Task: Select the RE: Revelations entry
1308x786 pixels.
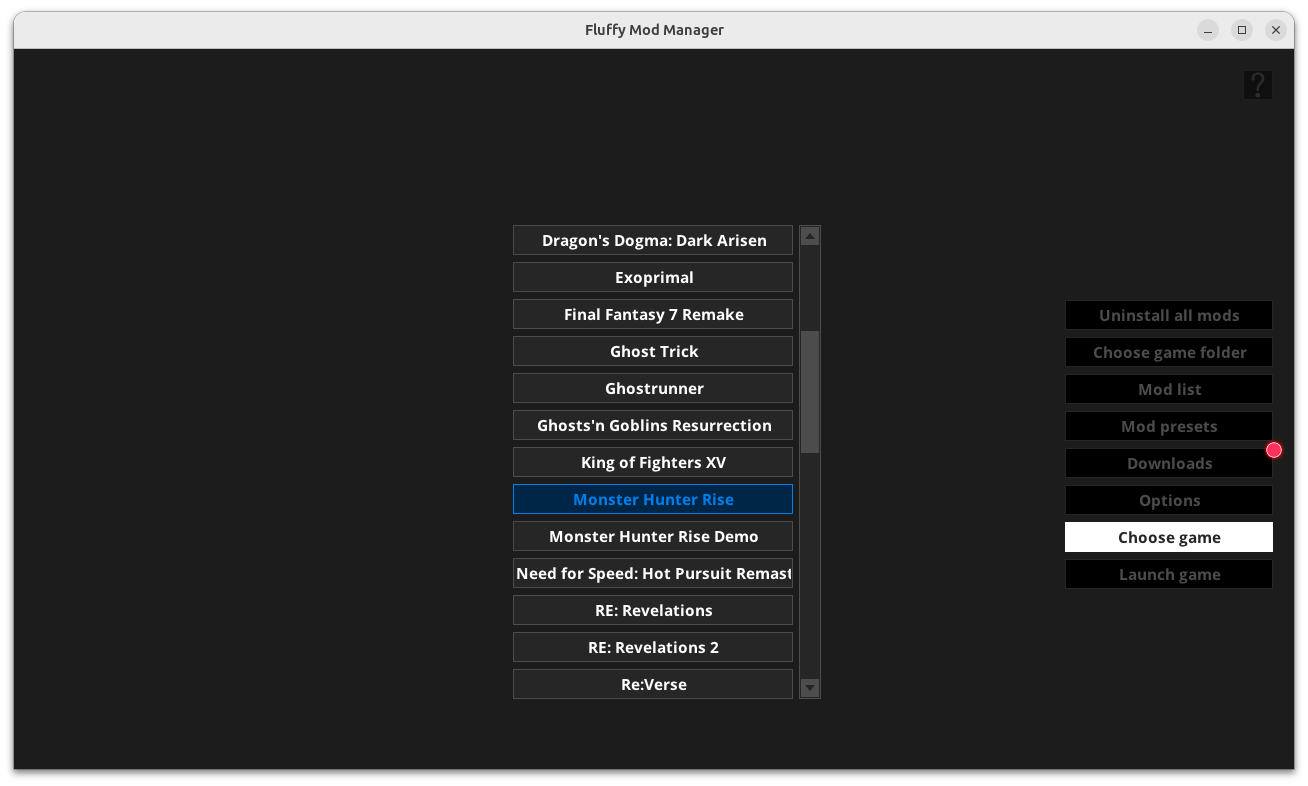Action: 653,610
